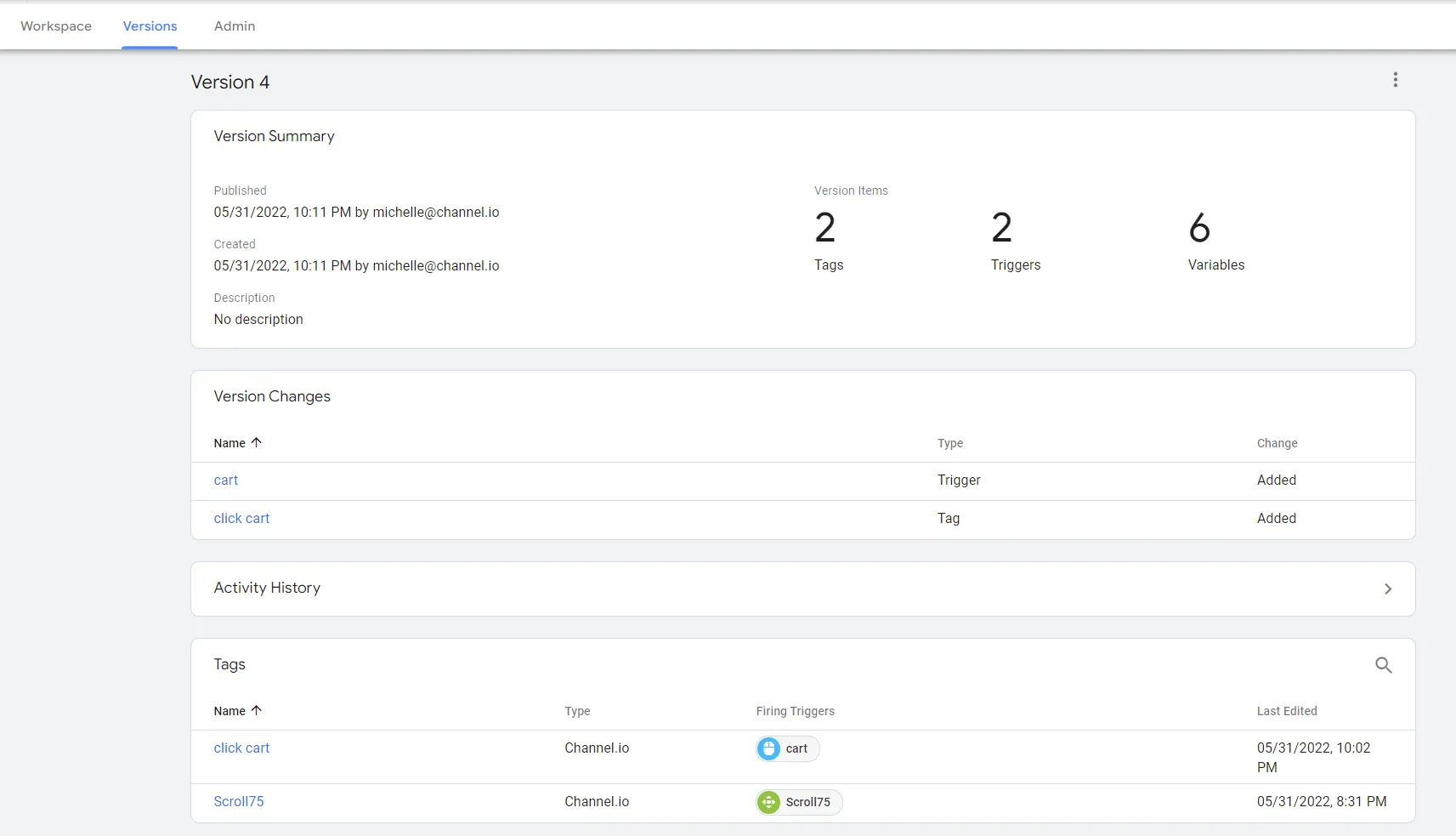The width and height of the screenshot is (1456, 836).
Task: Click the Last Edited column header
Action: point(1287,711)
